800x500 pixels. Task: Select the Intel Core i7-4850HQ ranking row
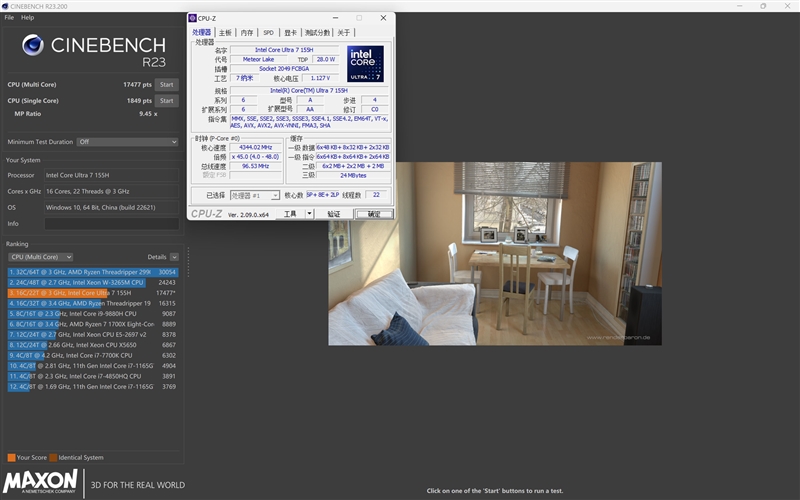point(92,376)
